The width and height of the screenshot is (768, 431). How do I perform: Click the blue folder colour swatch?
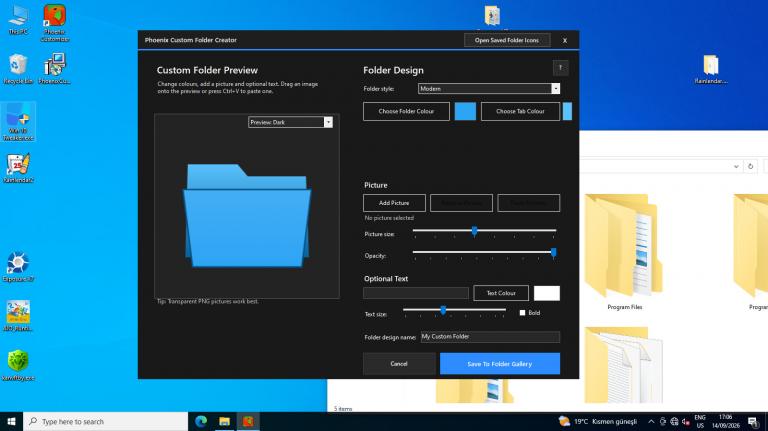(x=465, y=111)
